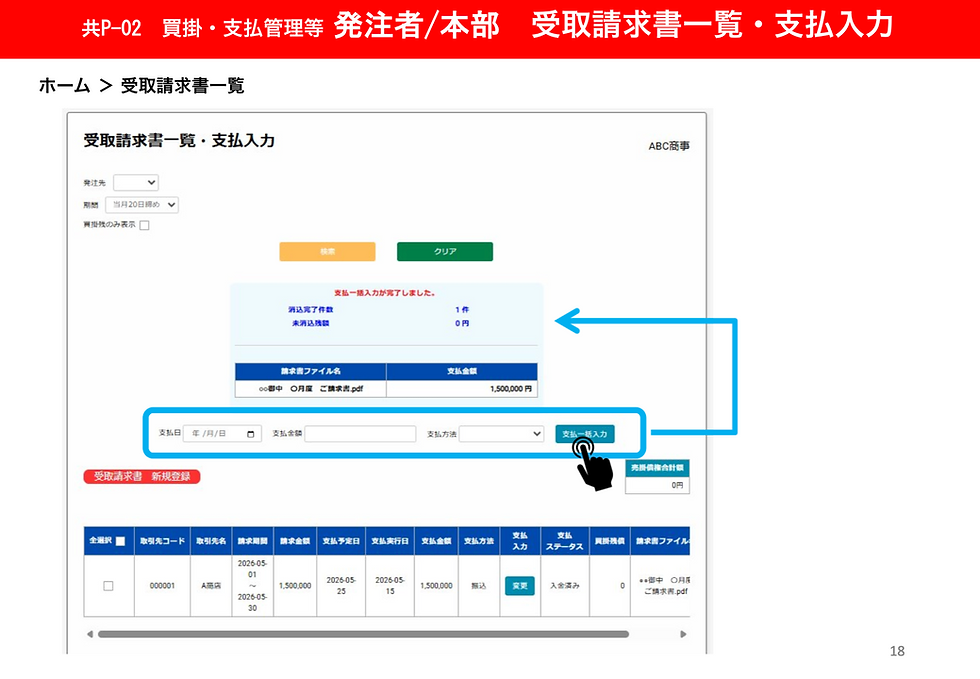Click ホーム breadcrumb link
The height and width of the screenshot is (679, 980).
pos(64,86)
